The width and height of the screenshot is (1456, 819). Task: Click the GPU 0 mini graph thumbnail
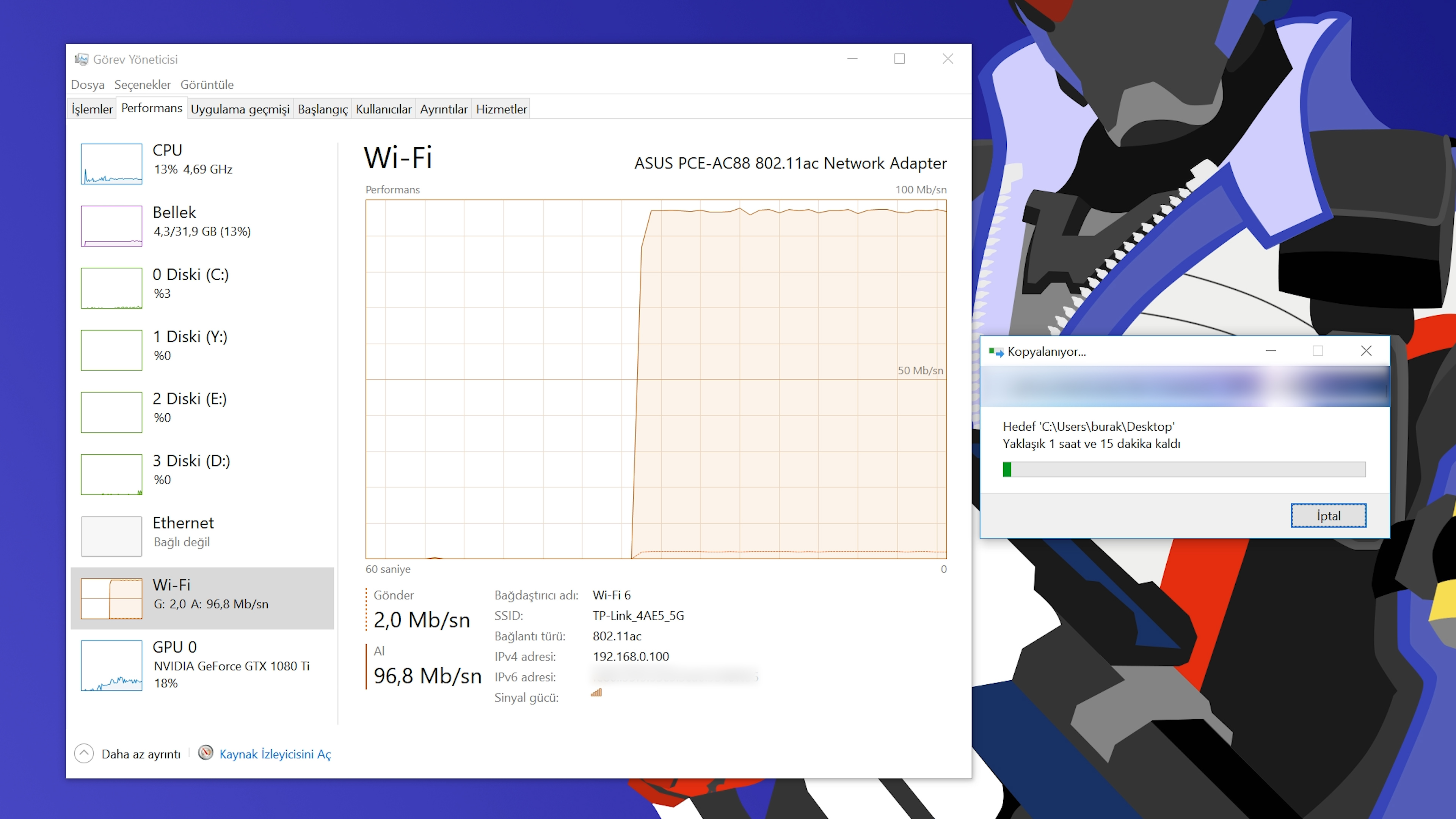(x=111, y=666)
